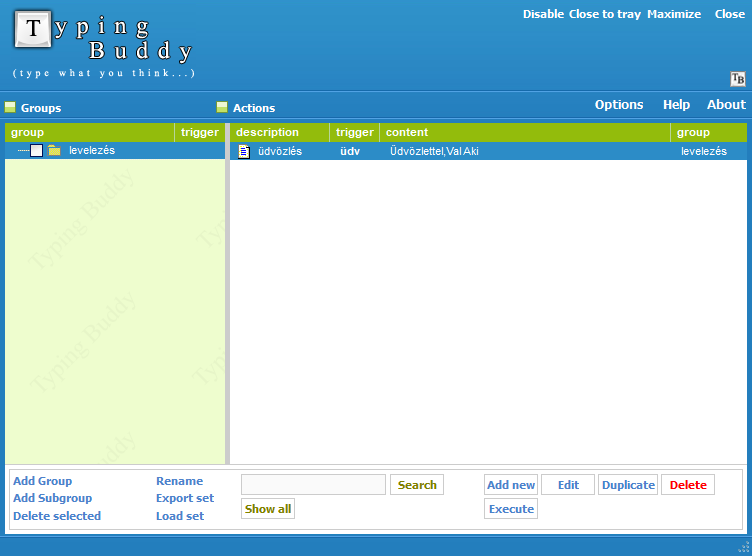752x556 pixels.
Task: Open the Help menu
Action: (676, 105)
